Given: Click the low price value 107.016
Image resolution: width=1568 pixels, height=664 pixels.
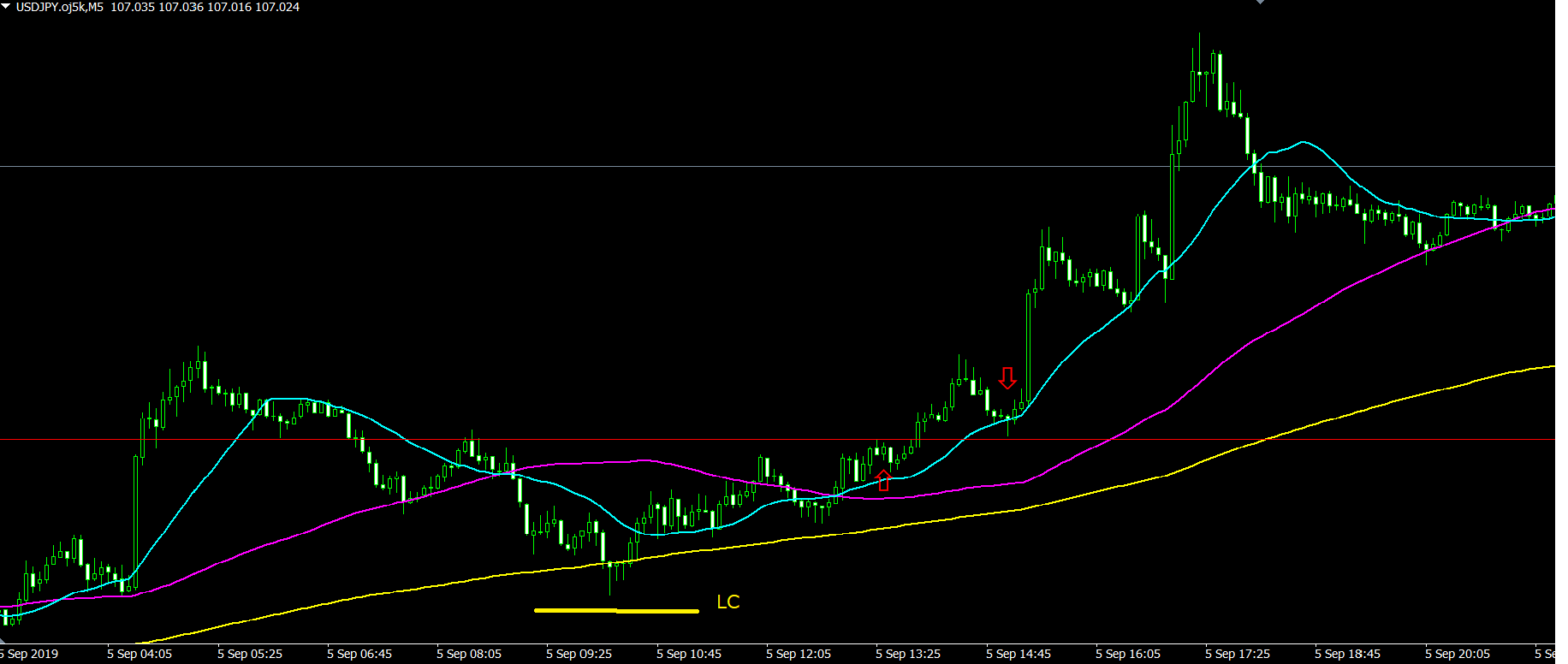Looking at the screenshot, I should pos(229,7).
